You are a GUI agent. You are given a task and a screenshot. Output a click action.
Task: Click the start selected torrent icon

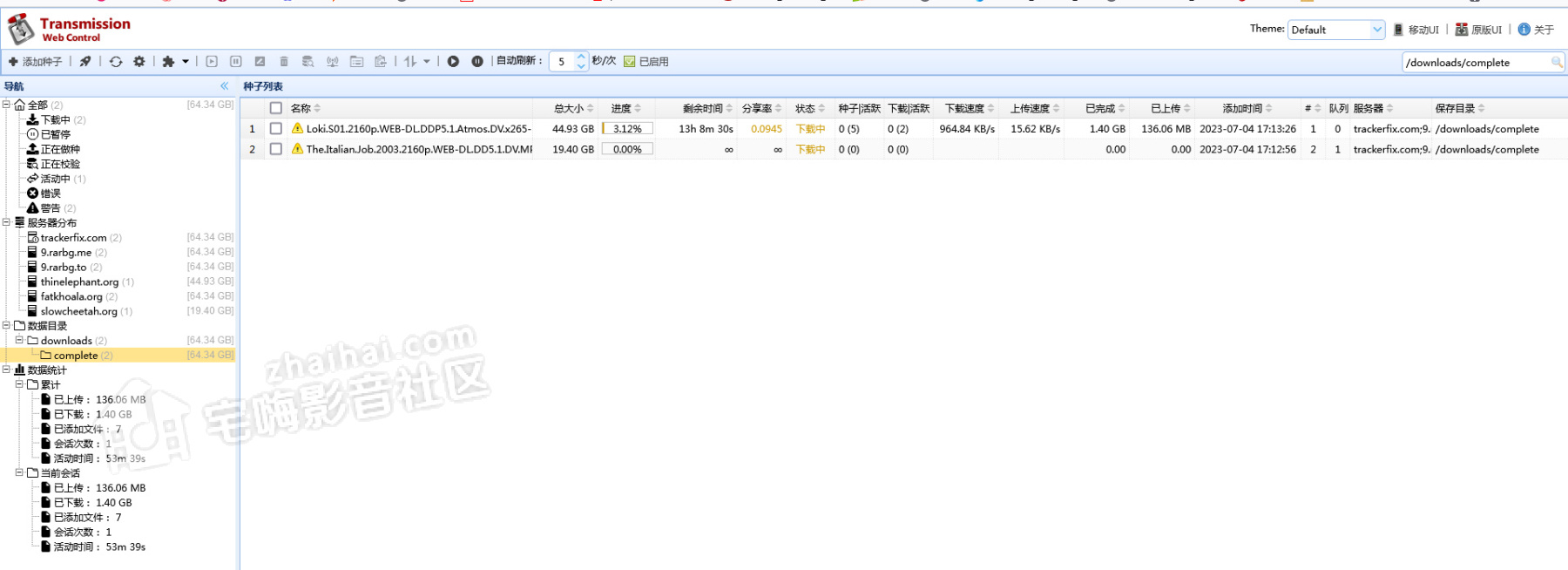212,62
